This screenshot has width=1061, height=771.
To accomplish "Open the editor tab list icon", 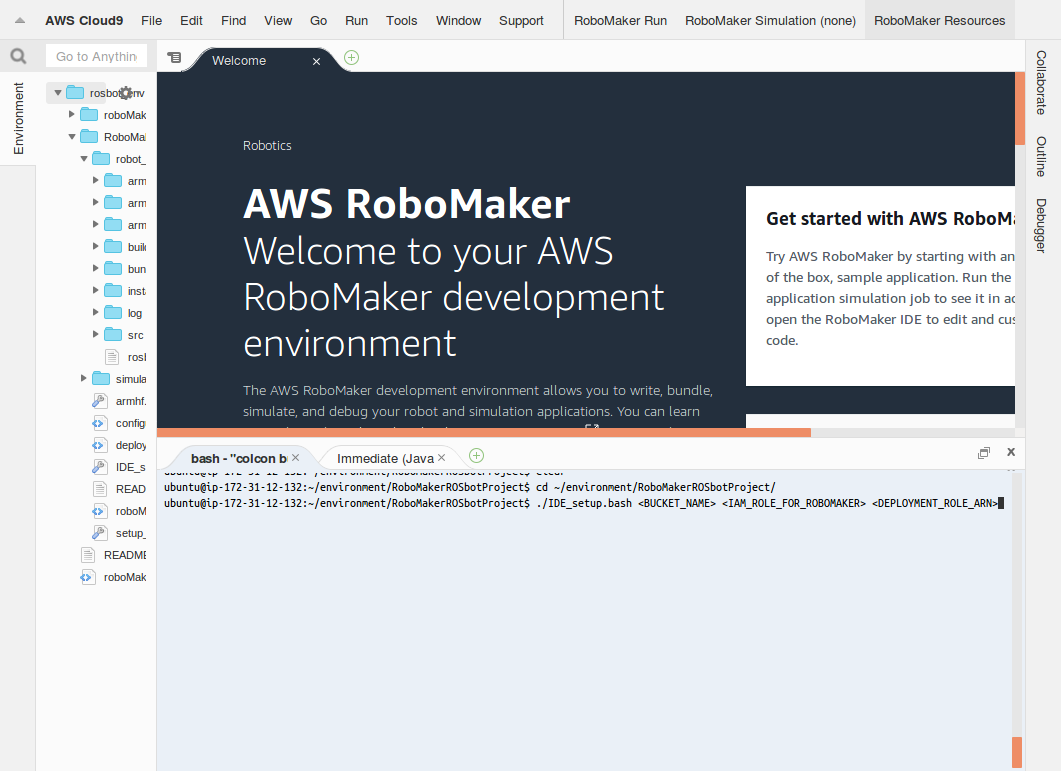I will [x=174, y=58].
